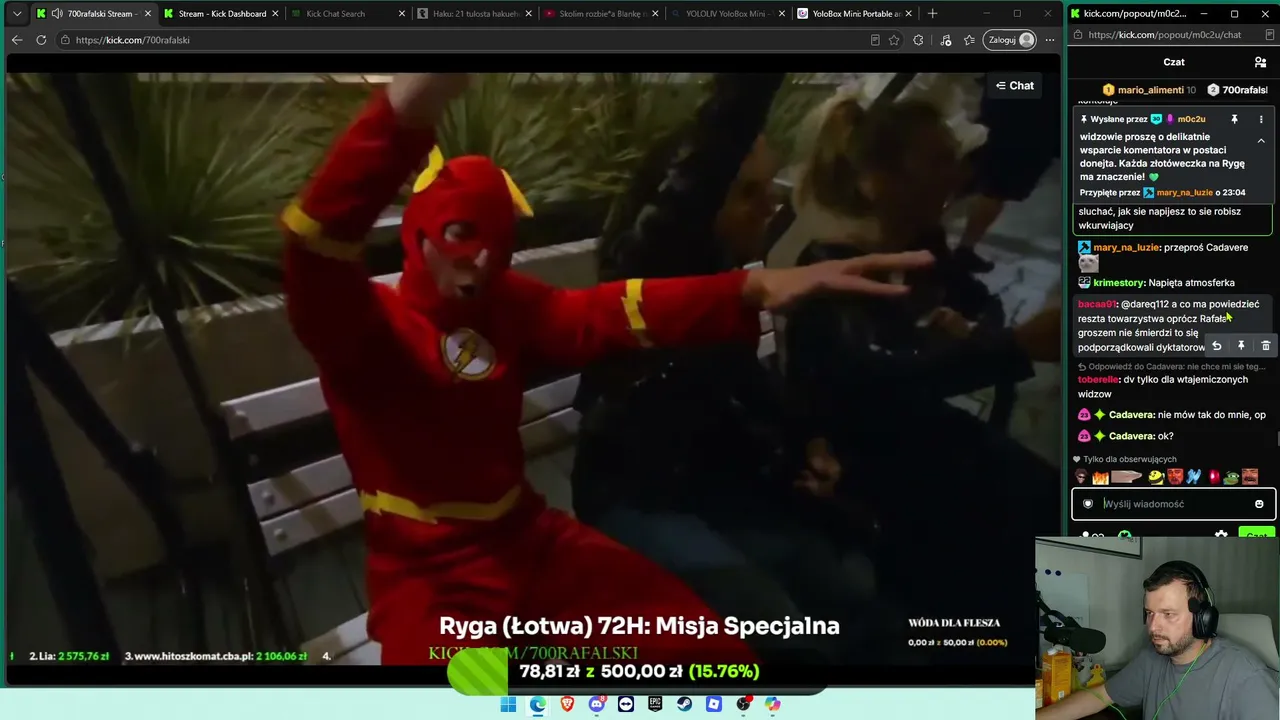Screen dimensions: 1280x720
Task: Reload the kick.com/700rafalski page
Action: point(41,40)
